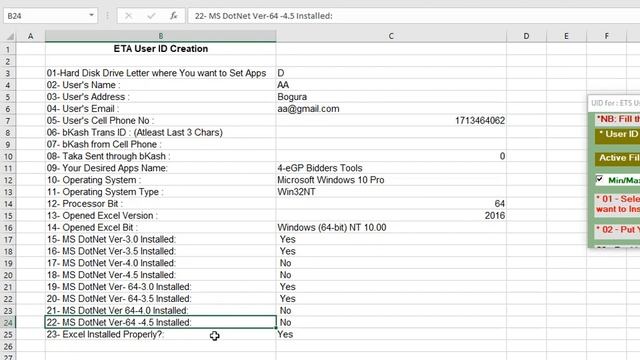Screen dimensions: 640x360
Task: Click '06- bKash Trans ID' label cell
Action: coord(160,133)
